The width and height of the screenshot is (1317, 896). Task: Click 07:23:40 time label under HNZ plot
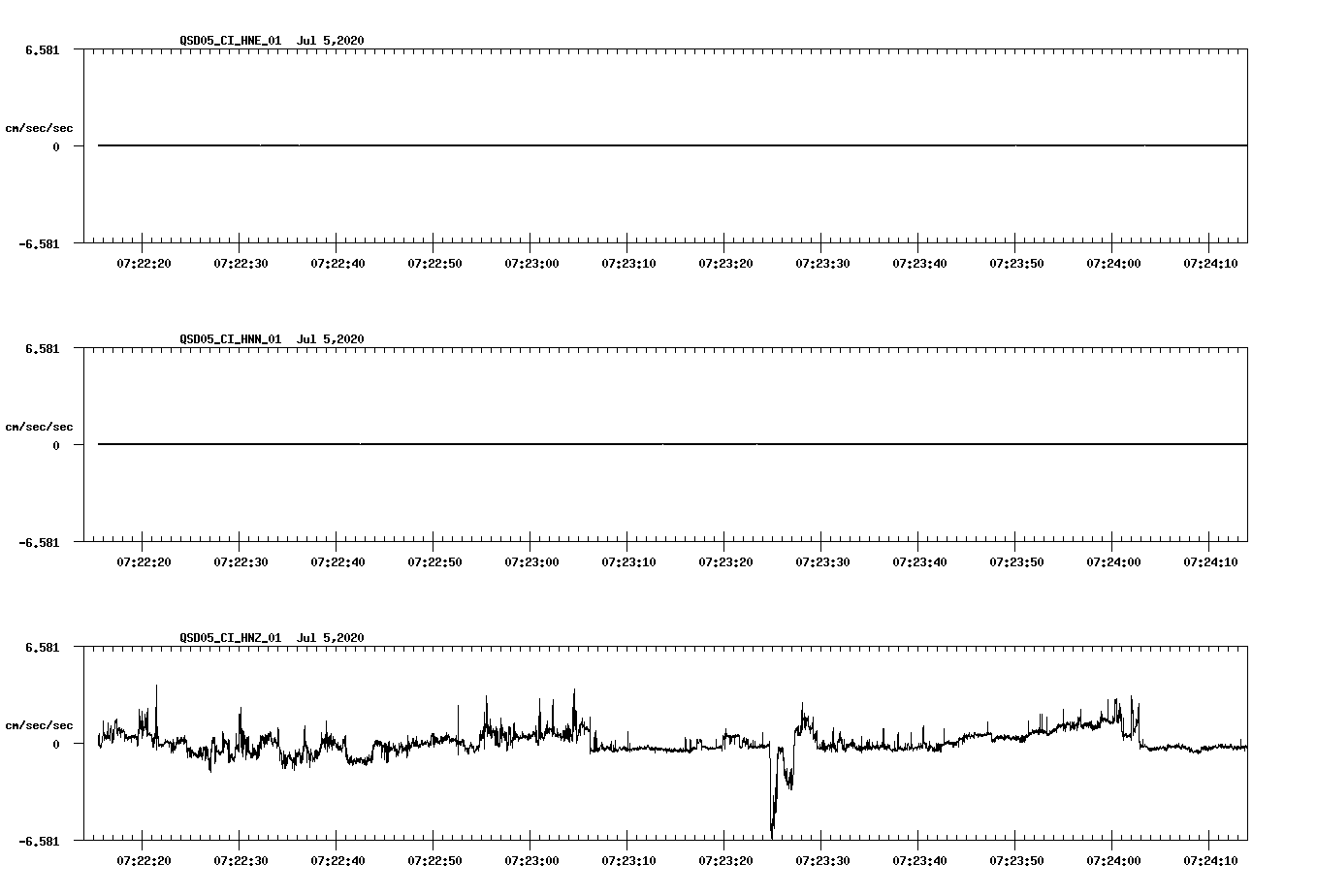coord(919,860)
